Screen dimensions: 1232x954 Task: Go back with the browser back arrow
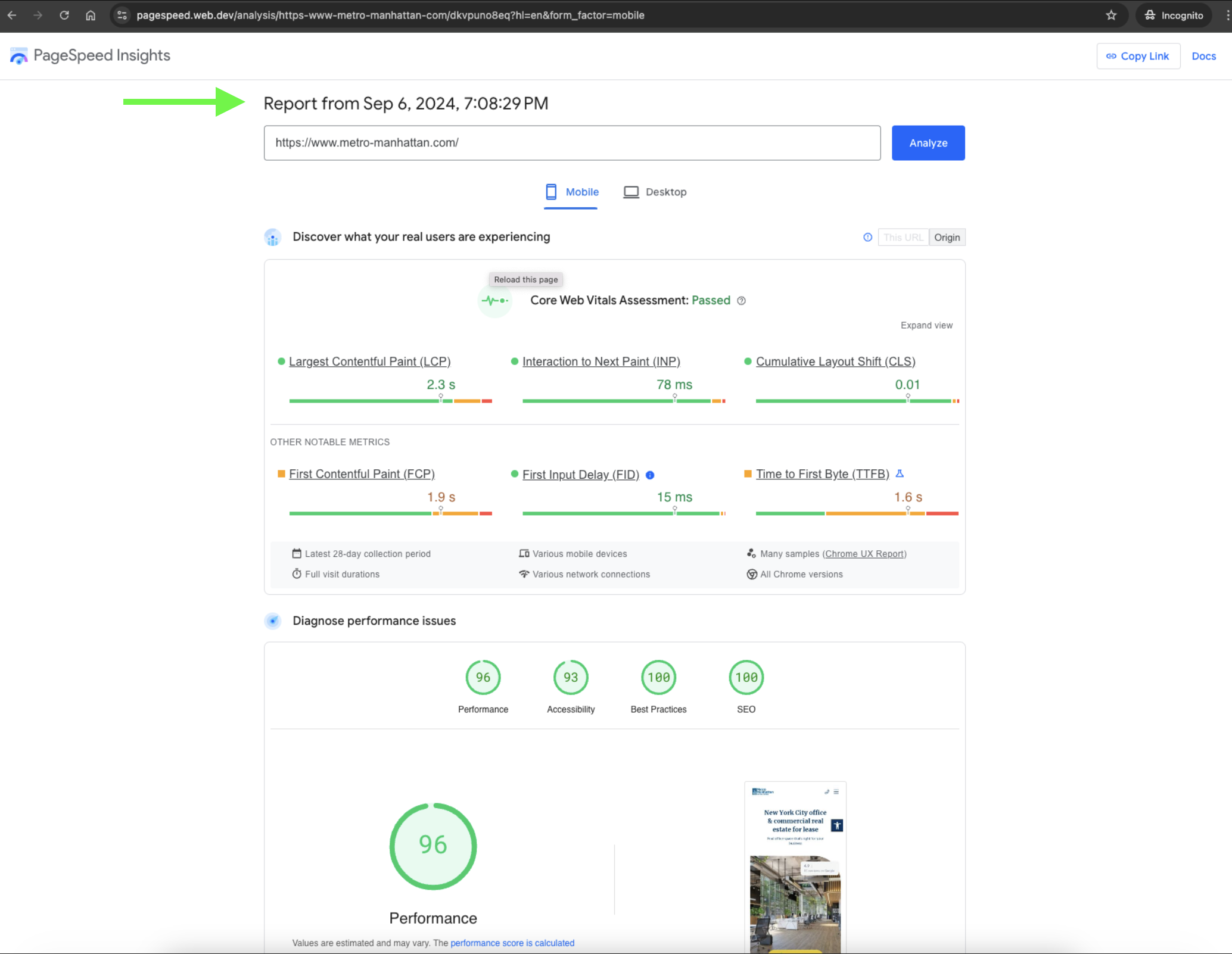click(12, 15)
